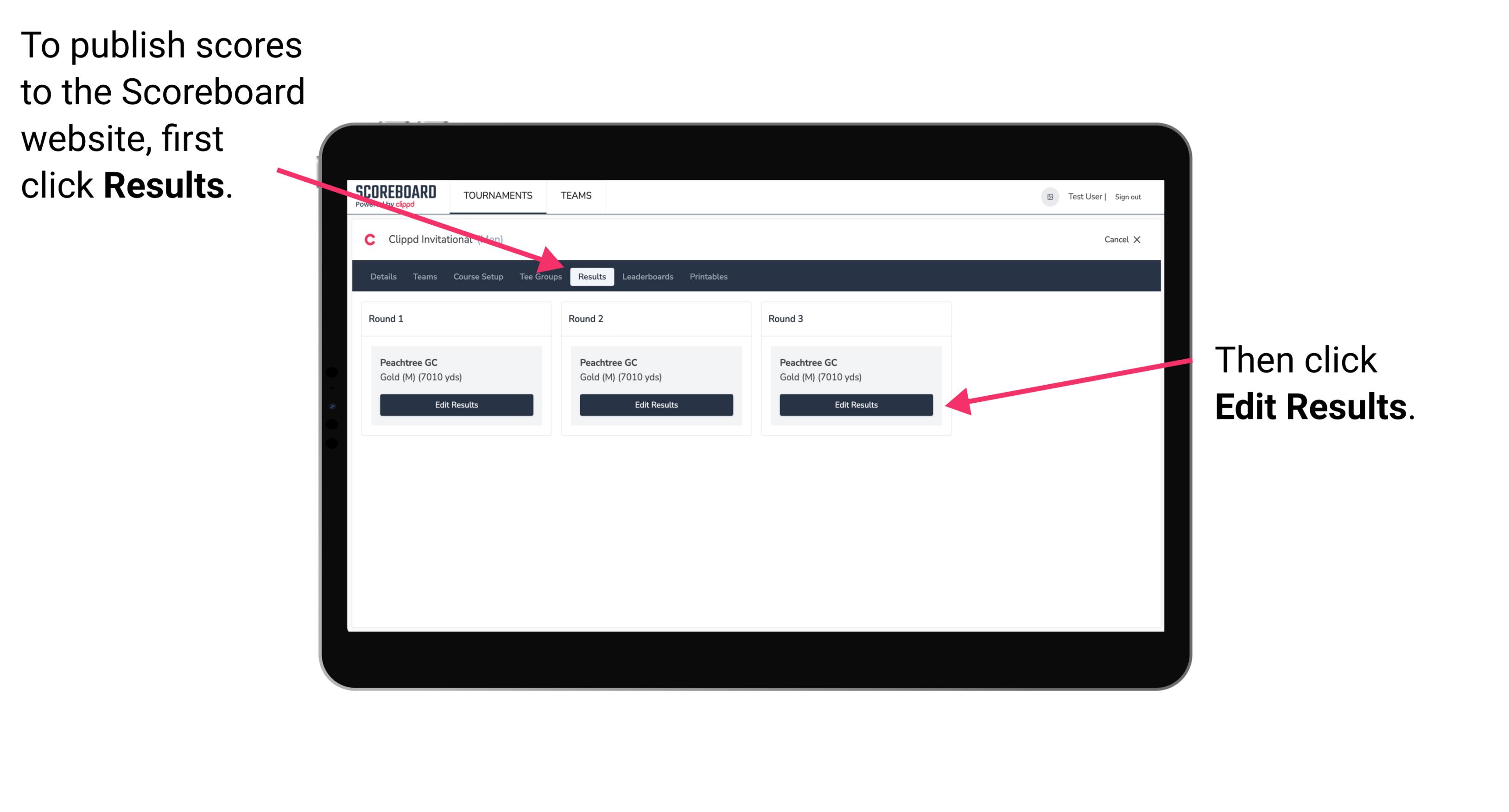Open the Details section
Screen dimensions: 1509x812
pos(382,277)
